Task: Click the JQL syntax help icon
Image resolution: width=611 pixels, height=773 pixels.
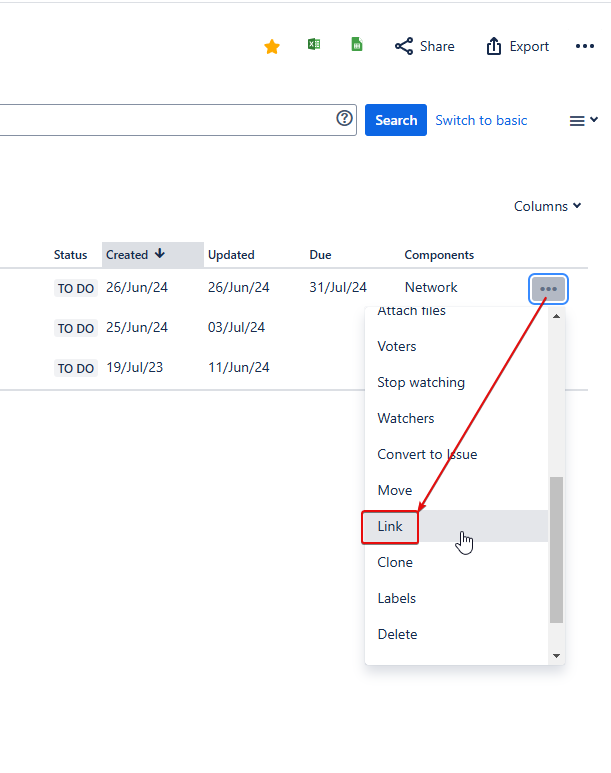Action: (x=344, y=118)
